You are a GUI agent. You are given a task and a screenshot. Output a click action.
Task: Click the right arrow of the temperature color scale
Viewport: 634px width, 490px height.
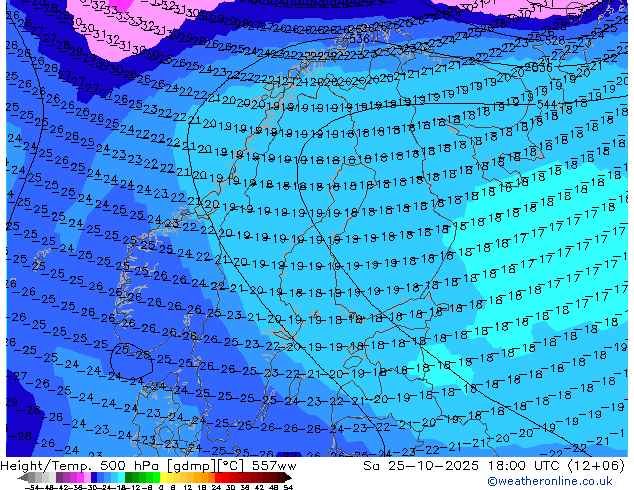coord(288,477)
